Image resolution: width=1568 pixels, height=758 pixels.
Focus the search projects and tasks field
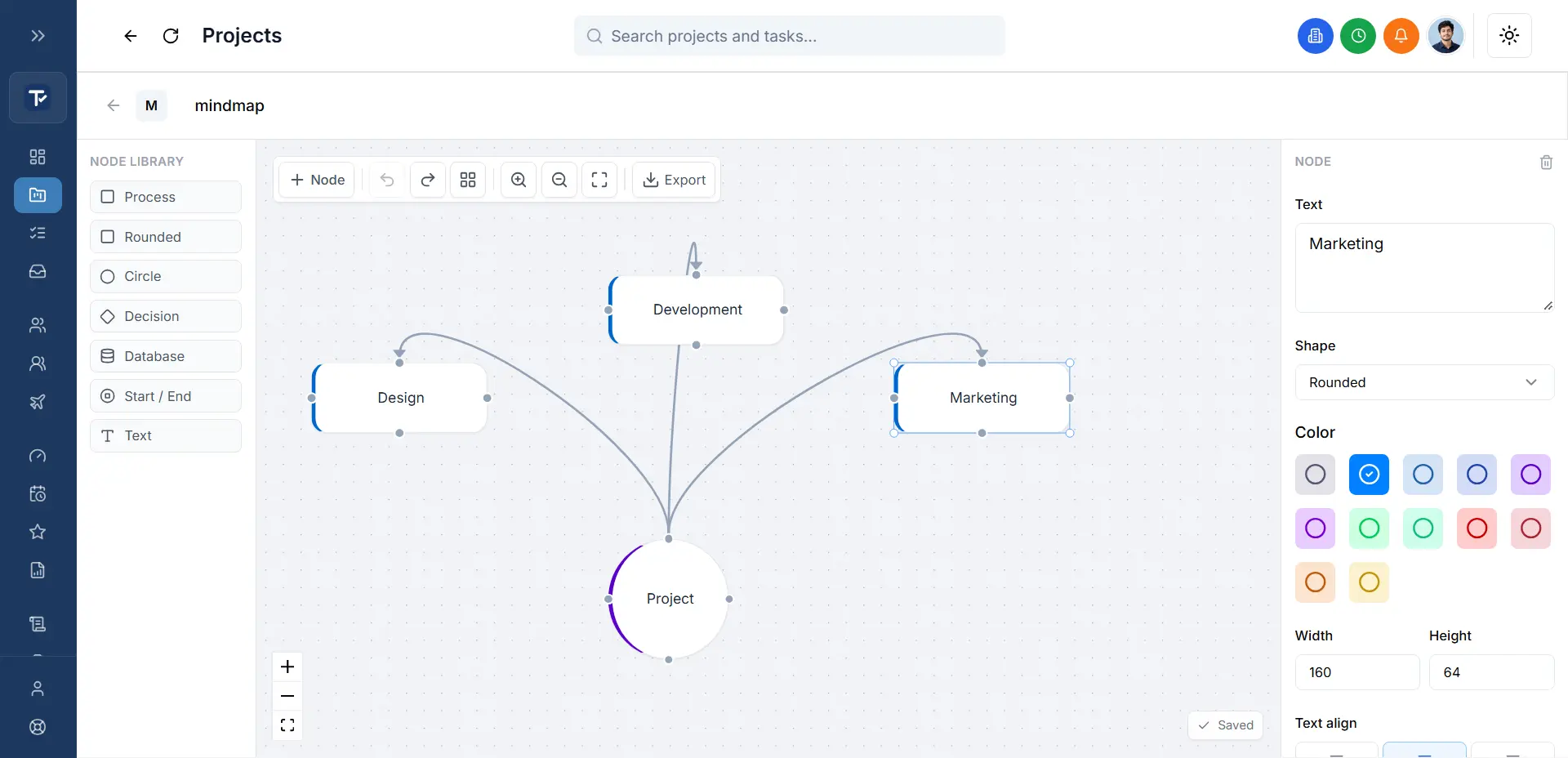click(790, 36)
